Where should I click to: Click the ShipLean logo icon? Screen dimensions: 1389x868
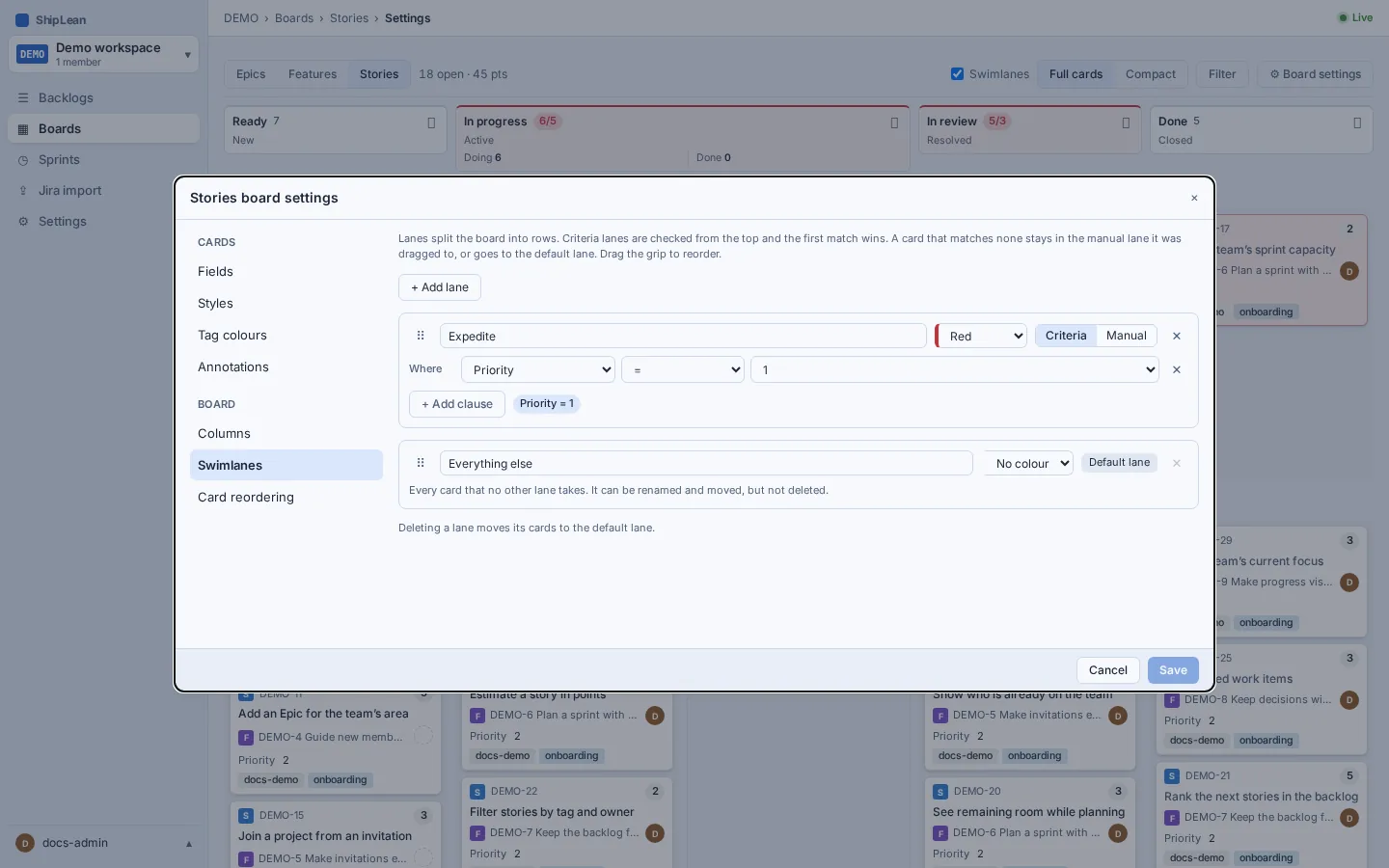tap(22, 19)
